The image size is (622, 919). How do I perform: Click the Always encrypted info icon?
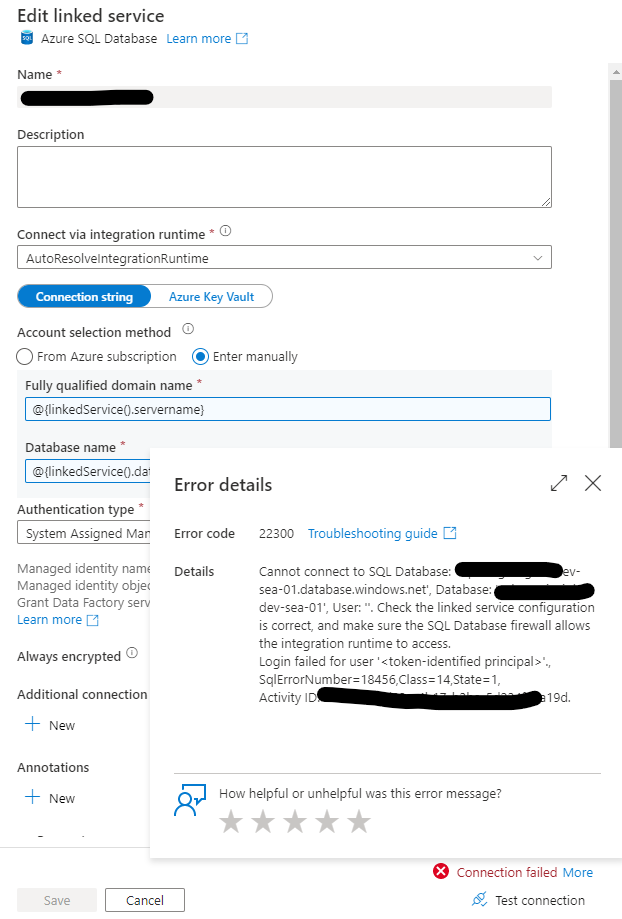(x=132, y=653)
